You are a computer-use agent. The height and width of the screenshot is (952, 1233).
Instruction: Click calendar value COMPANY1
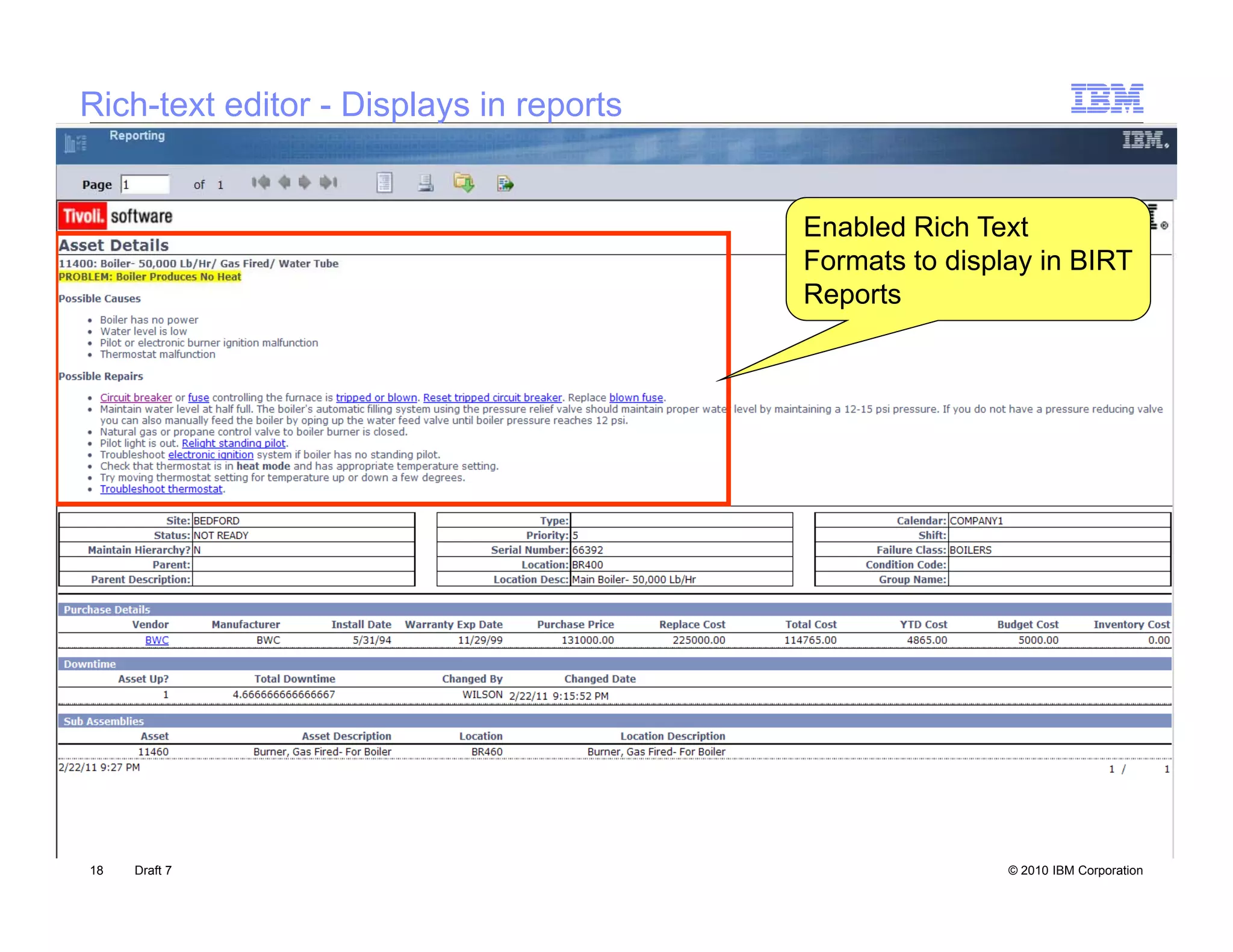point(977,521)
